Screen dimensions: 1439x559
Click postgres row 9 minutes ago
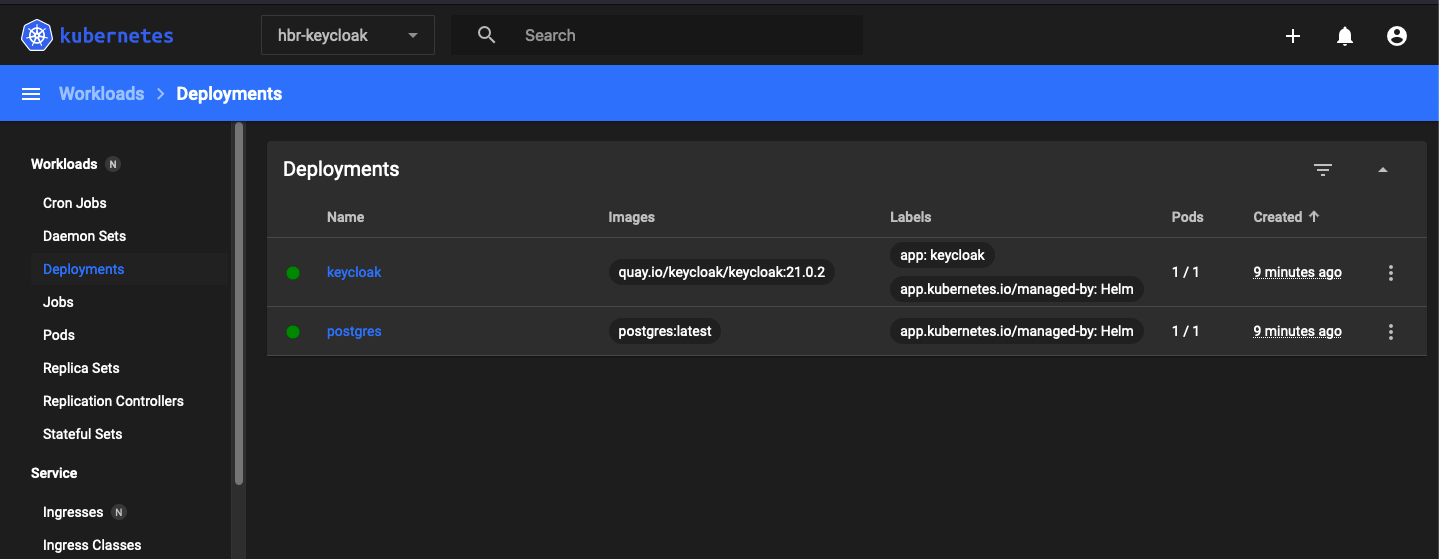1297,331
